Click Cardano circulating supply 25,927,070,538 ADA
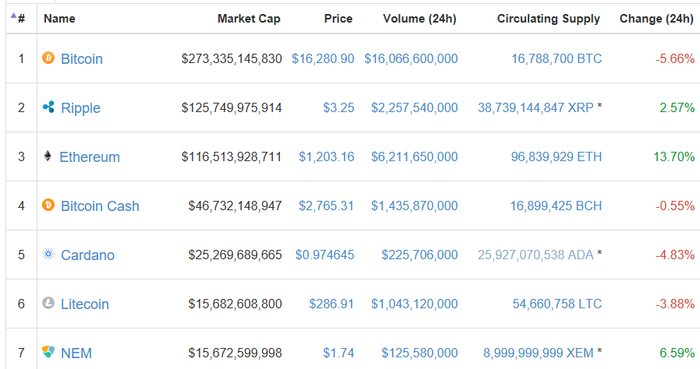This screenshot has height=369, width=700. coord(535,255)
